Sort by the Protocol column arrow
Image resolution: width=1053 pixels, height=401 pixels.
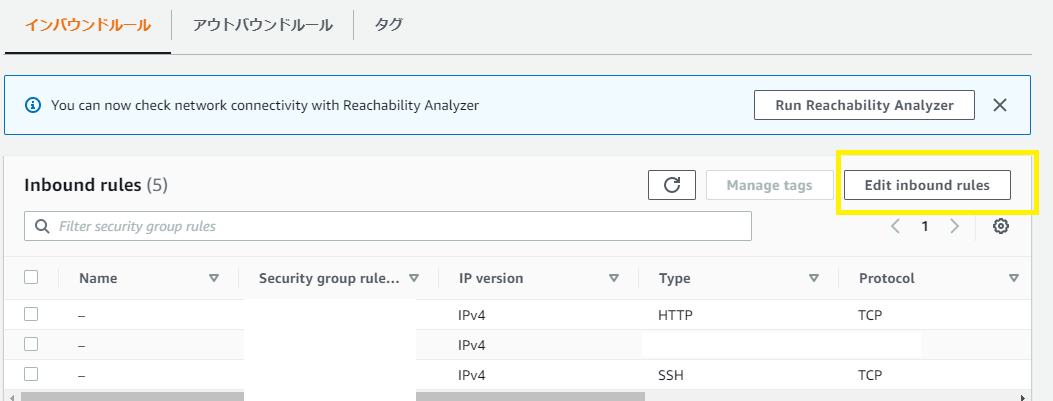click(x=1013, y=279)
